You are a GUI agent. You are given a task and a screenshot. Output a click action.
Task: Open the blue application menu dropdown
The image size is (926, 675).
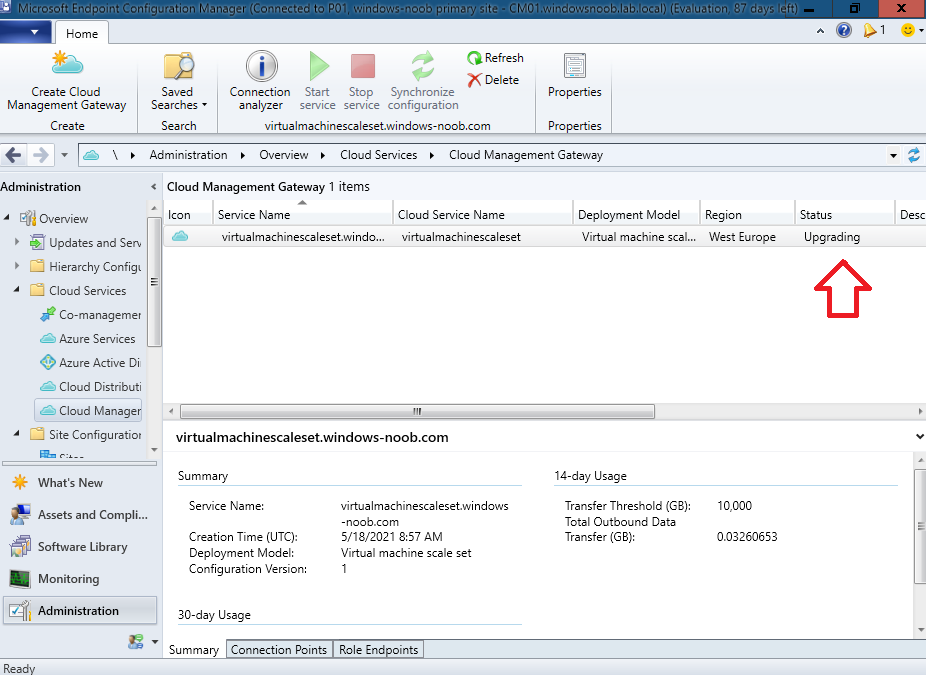(27, 32)
